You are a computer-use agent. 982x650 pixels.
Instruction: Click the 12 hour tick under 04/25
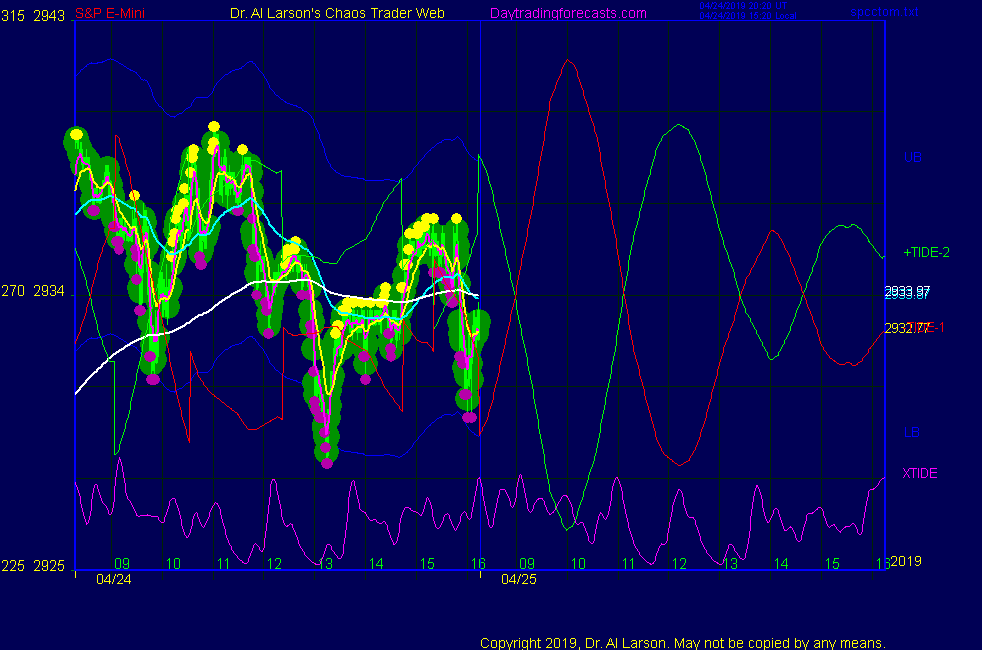tap(679, 564)
